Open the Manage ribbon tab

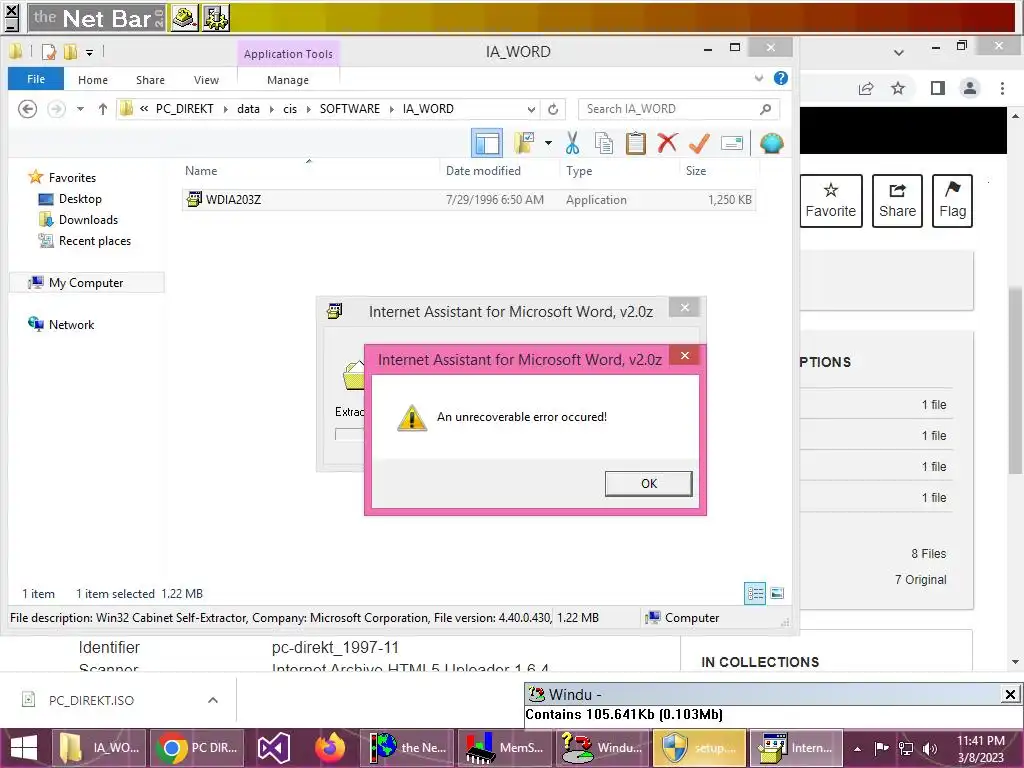click(x=288, y=80)
